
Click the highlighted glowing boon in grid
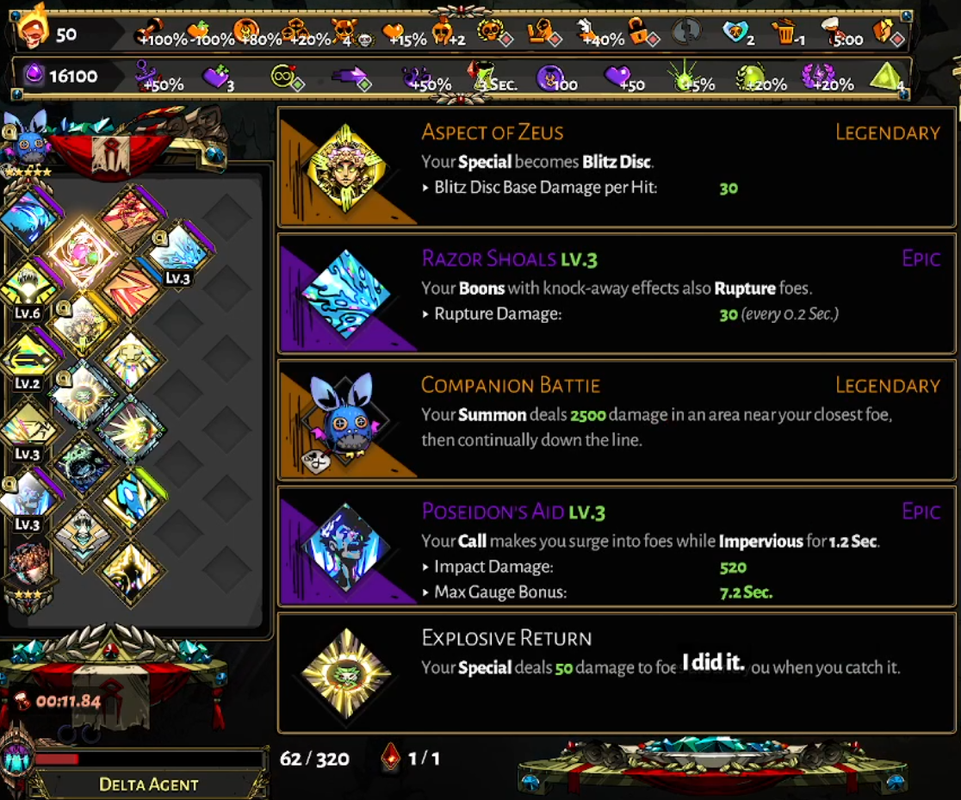(83, 253)
